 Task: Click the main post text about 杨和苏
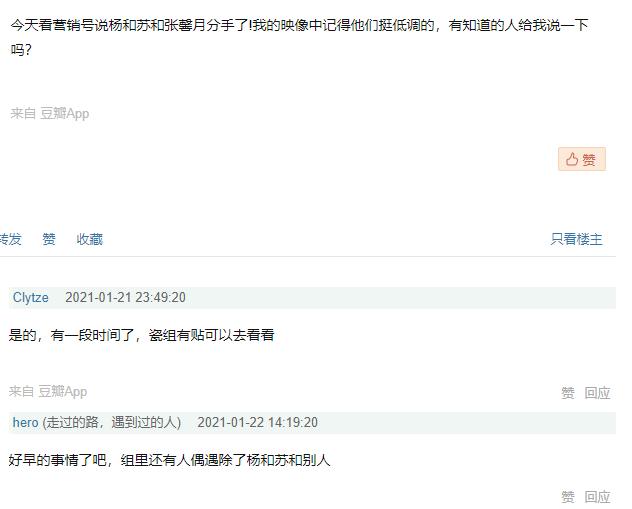(x=299, y=37)
